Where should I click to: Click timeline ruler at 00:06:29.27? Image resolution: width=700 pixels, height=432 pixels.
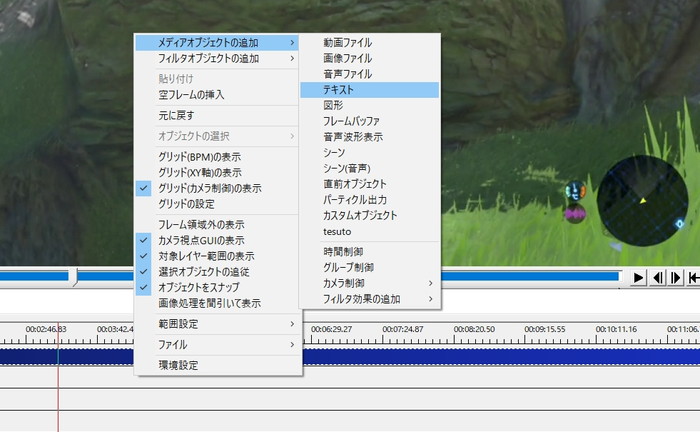click(331, 329)
